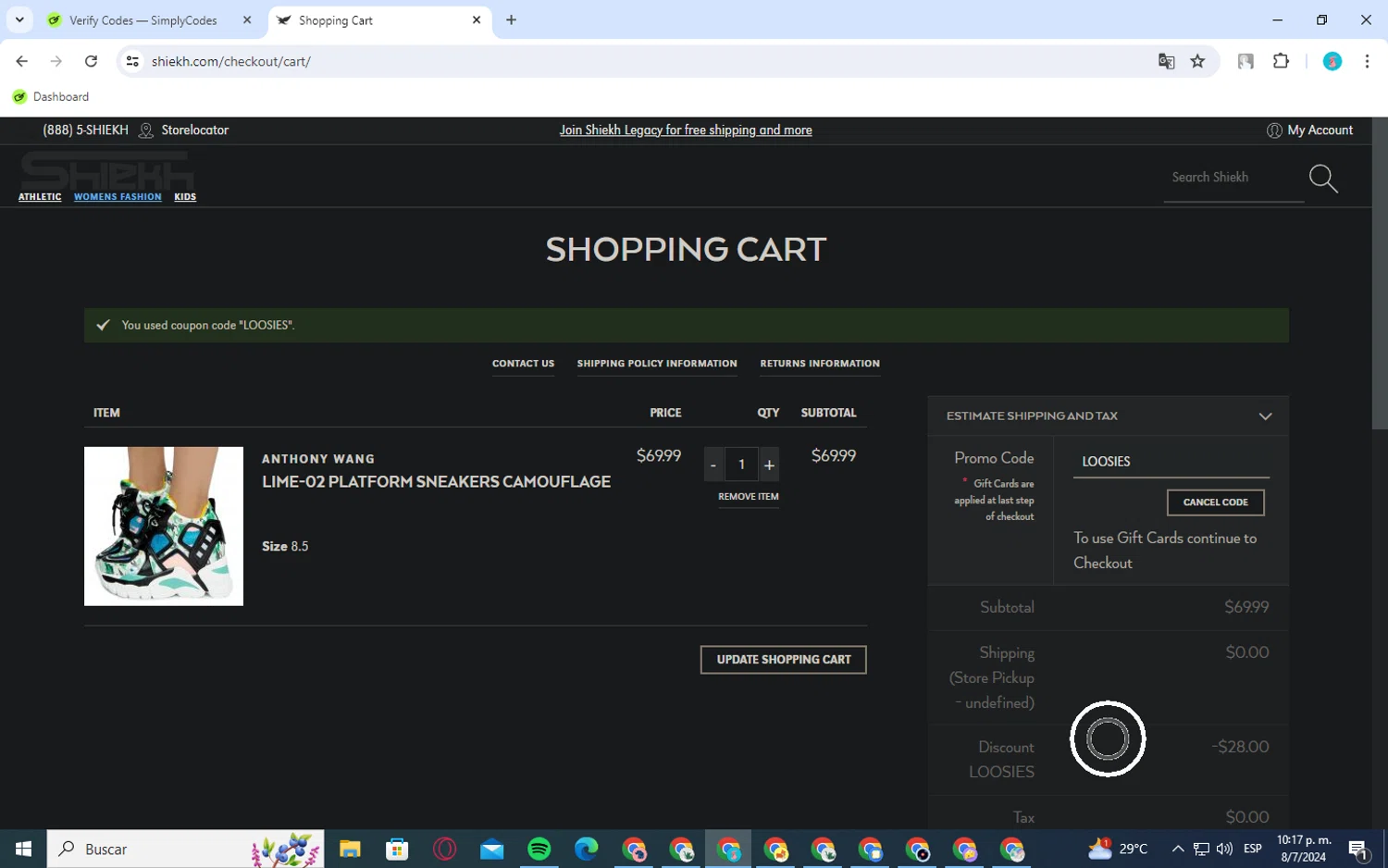Open the Opera browser taskbar icon
The height and width of the screenshot is (868, 1388).
coord(445,849)
